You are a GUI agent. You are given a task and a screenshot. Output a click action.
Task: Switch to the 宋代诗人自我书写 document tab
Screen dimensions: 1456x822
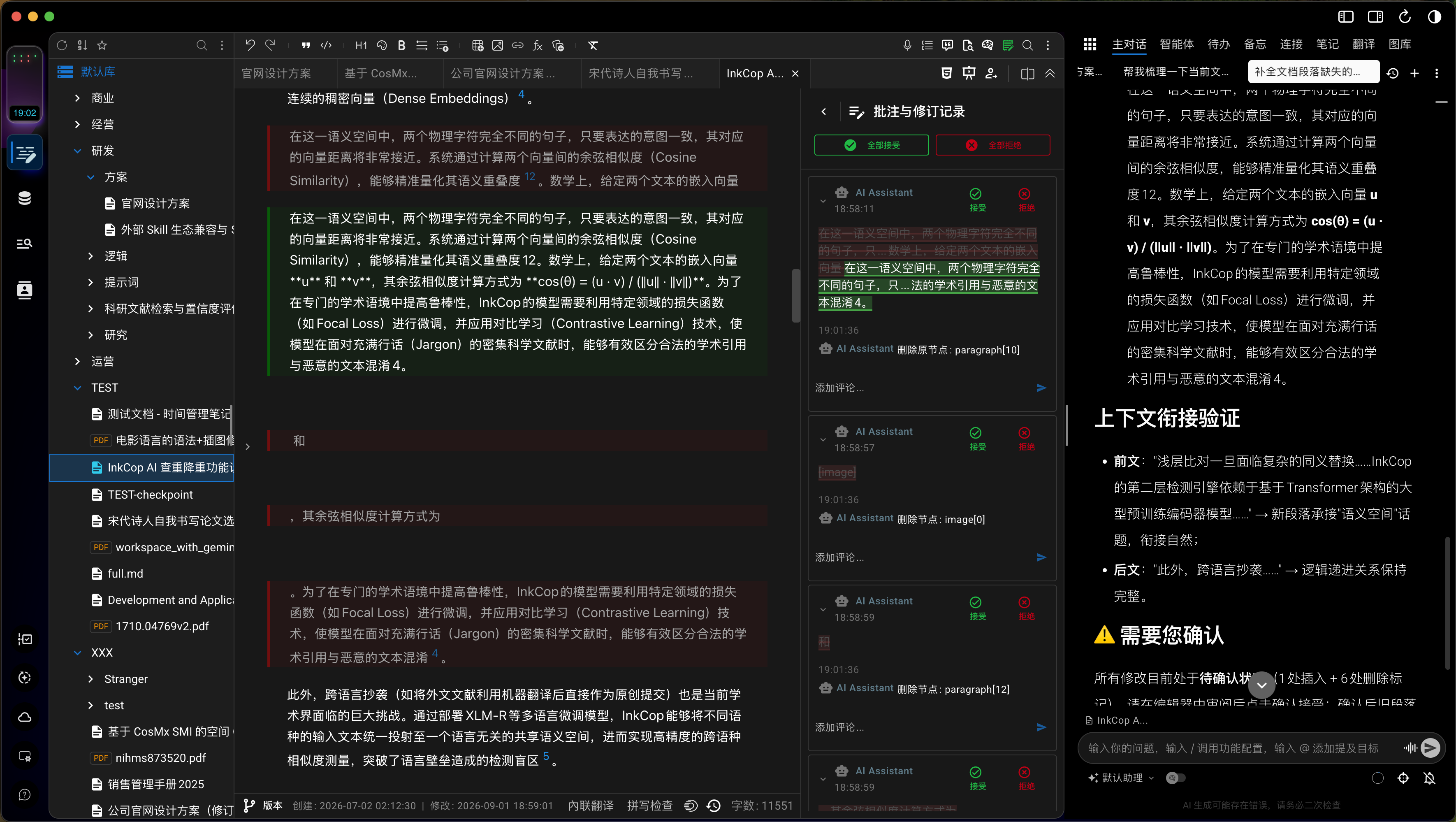tap(649, 74)
